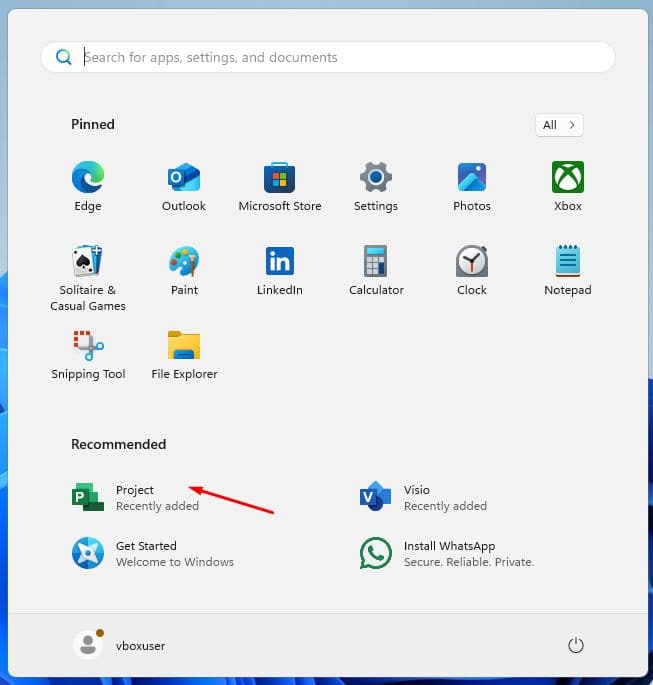Image resolution: width=653 pixels, height=685 pixels.
Task: Launch Notepad from pinned apps
Action: (x=568, y=262)
